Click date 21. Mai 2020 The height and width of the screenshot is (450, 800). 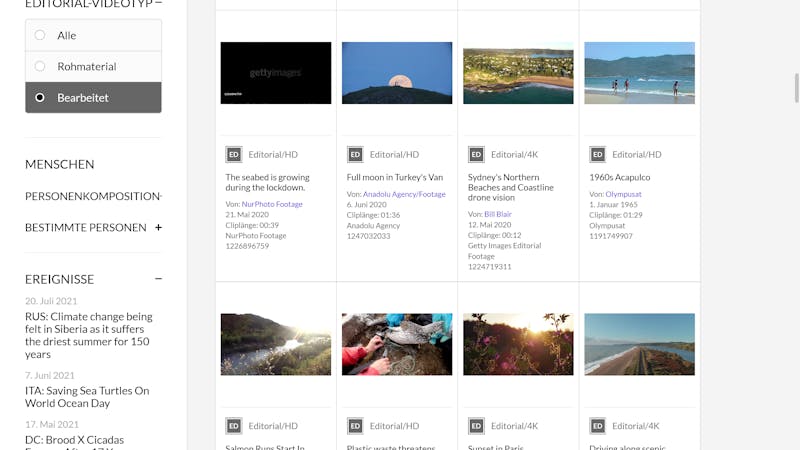coord(247,215)
